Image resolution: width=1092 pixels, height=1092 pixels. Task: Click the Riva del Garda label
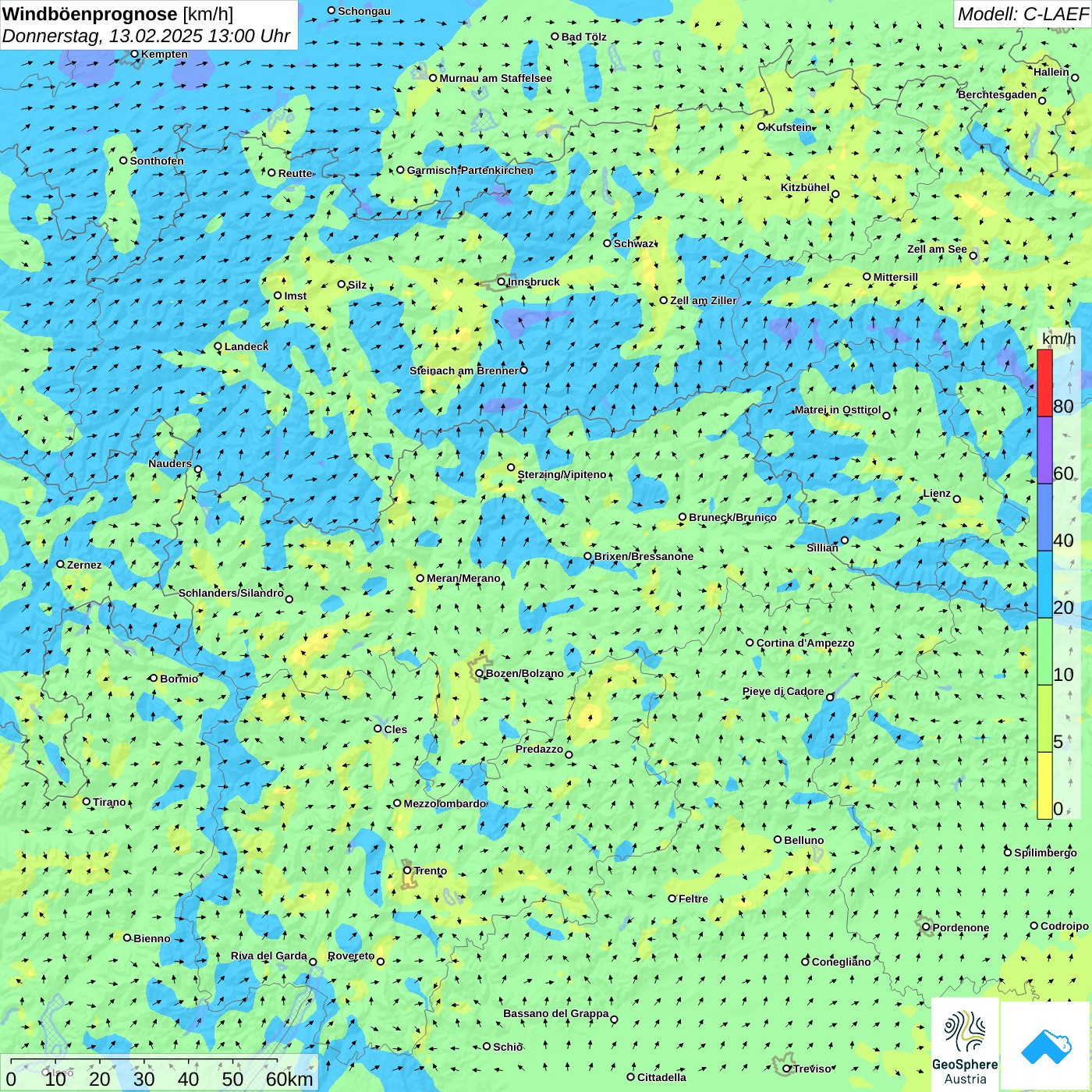[x=269, y=955]
